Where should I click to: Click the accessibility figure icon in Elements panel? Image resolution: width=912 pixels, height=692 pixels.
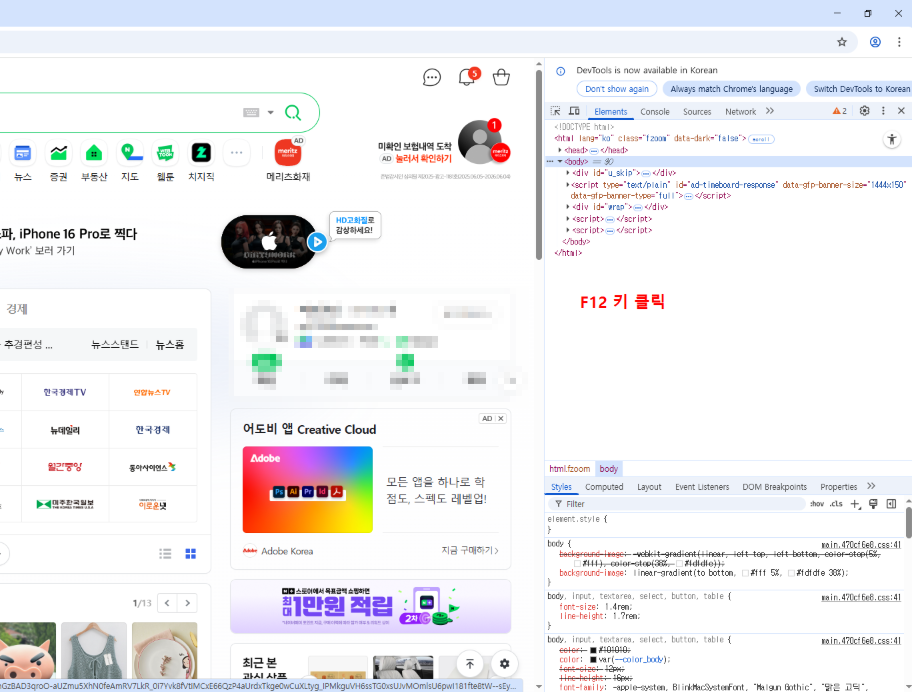point(892,139)
